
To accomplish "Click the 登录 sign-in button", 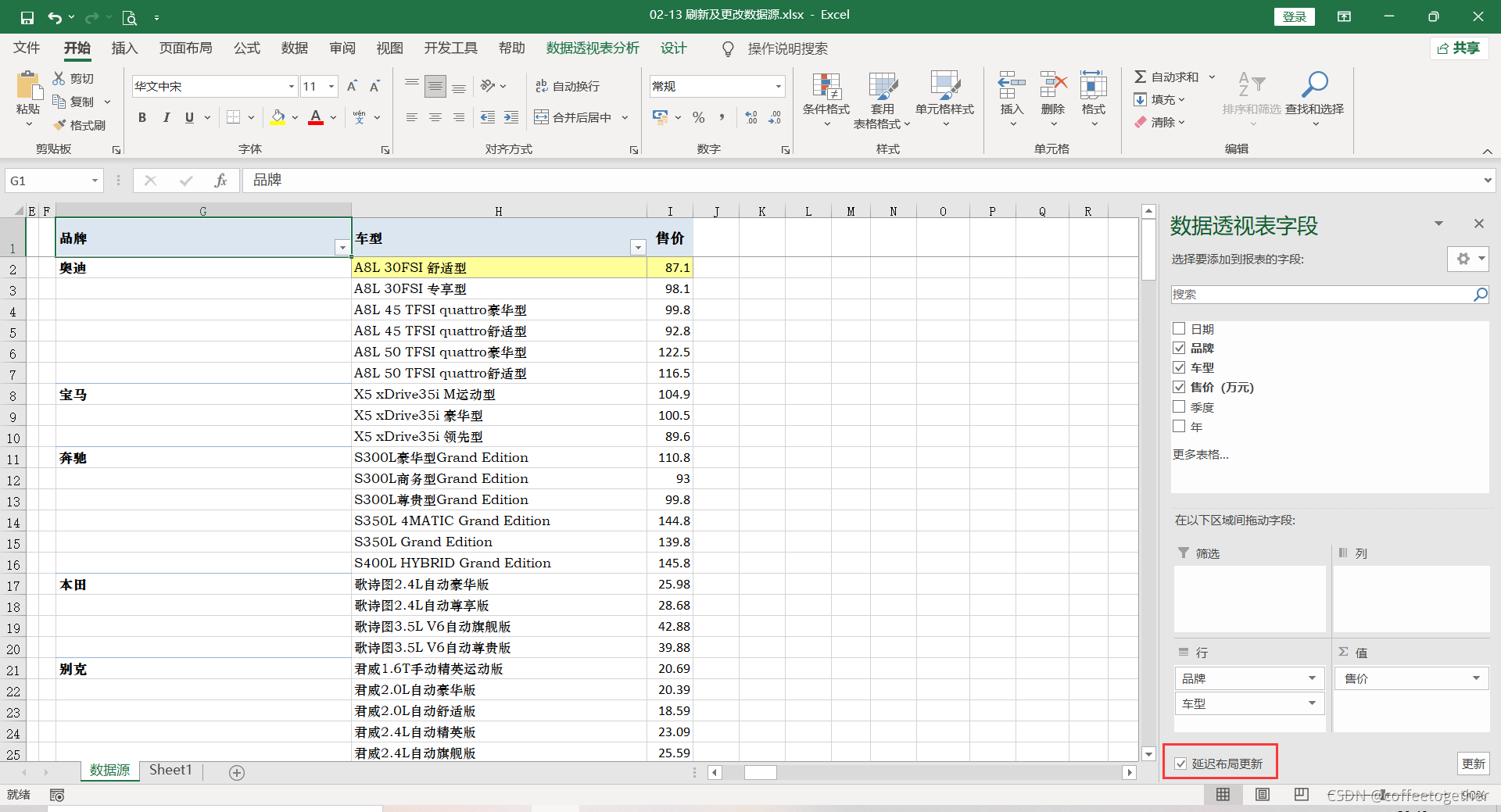I will [x=1295, y=16].
